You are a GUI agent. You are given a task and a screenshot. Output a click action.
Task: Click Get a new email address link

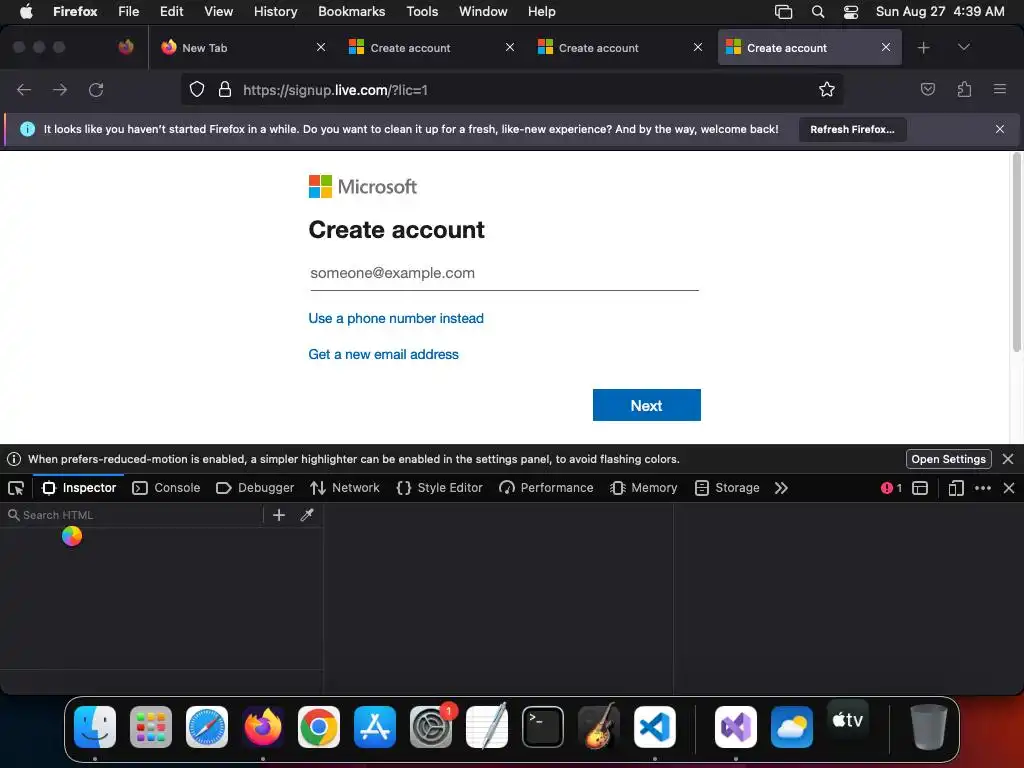pos(383,354)
